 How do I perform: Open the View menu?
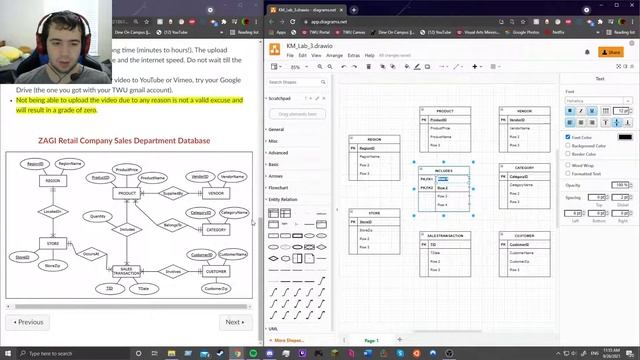[x=316, y=55]
